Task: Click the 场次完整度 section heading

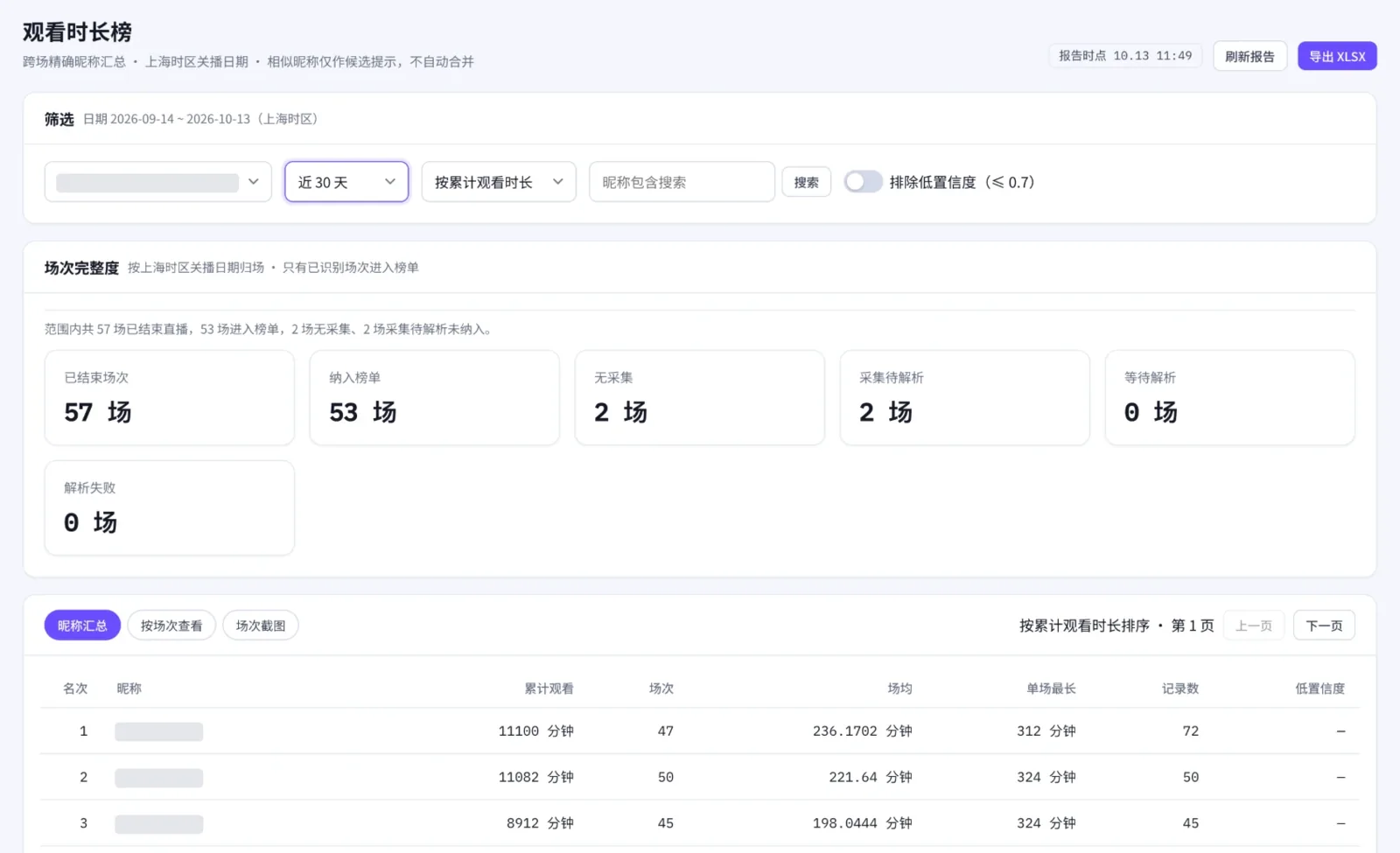Action: [81, 268]
